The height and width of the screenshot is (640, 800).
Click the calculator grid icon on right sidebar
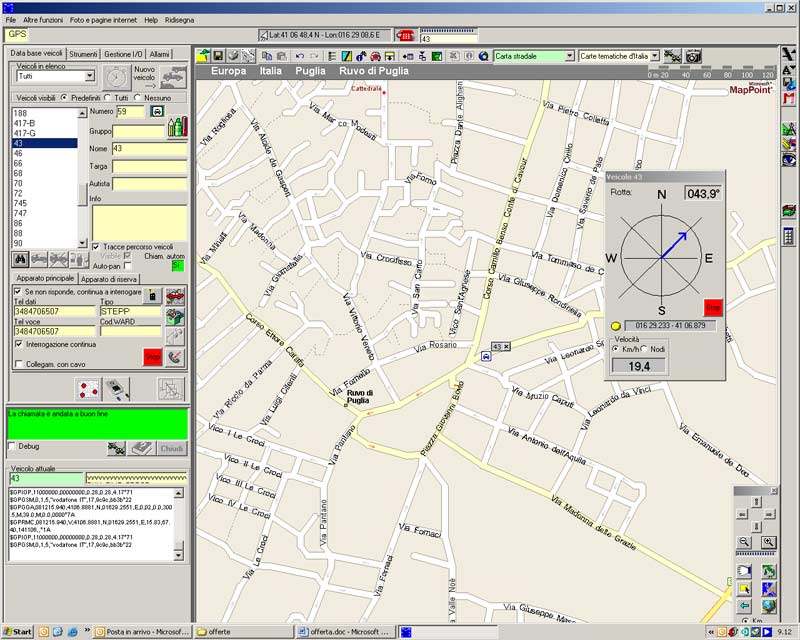click(x=788, y=236)
